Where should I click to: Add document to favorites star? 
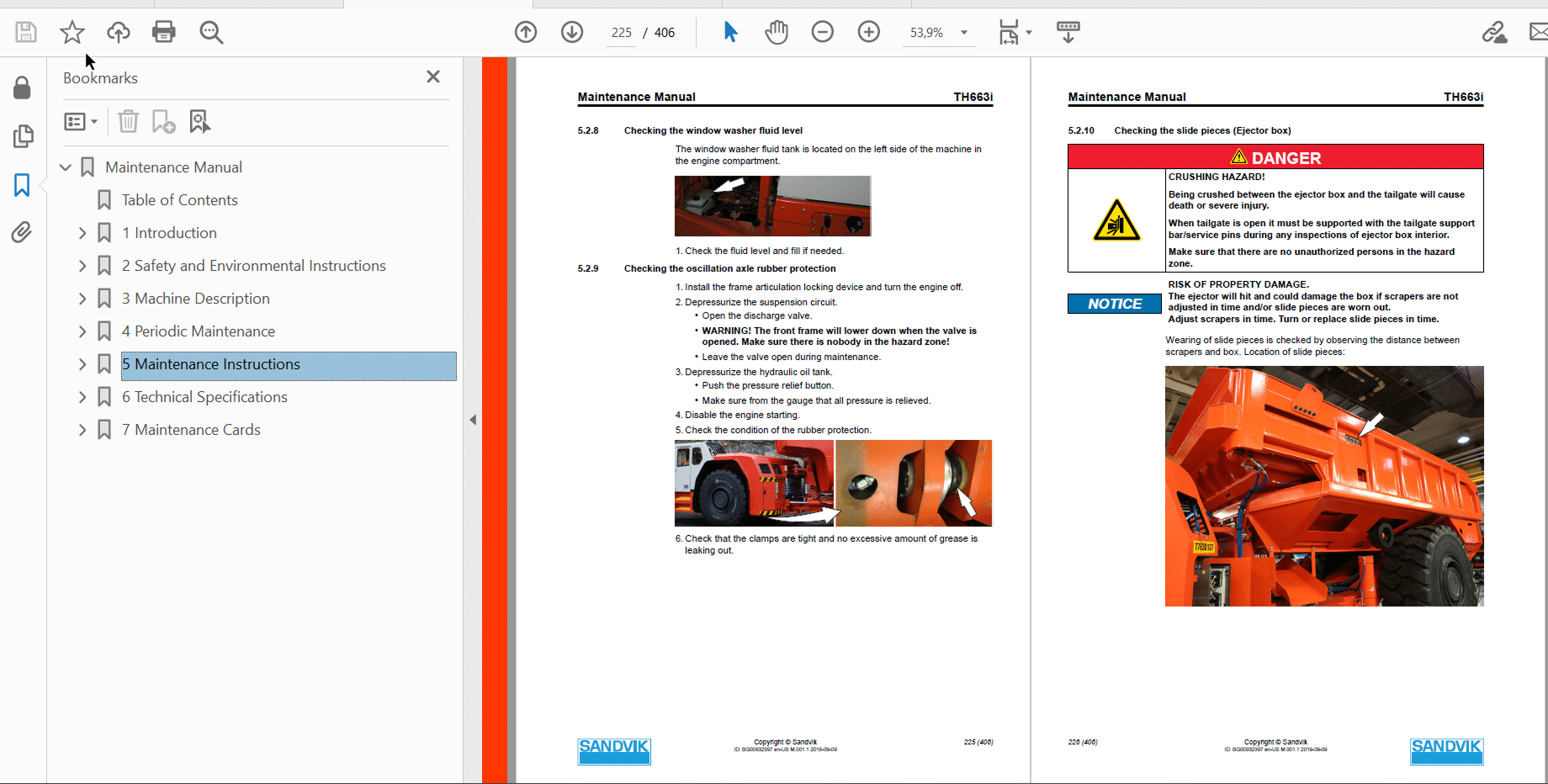(x=72, y=33)
